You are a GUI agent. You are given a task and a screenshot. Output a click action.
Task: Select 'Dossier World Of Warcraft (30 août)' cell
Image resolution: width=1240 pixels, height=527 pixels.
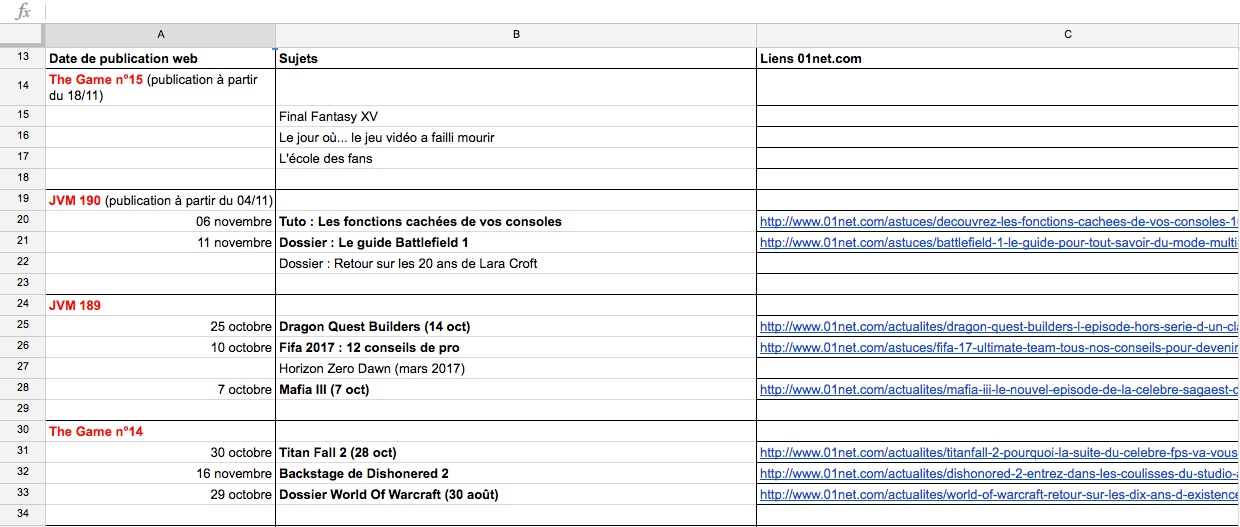point(516,494)
